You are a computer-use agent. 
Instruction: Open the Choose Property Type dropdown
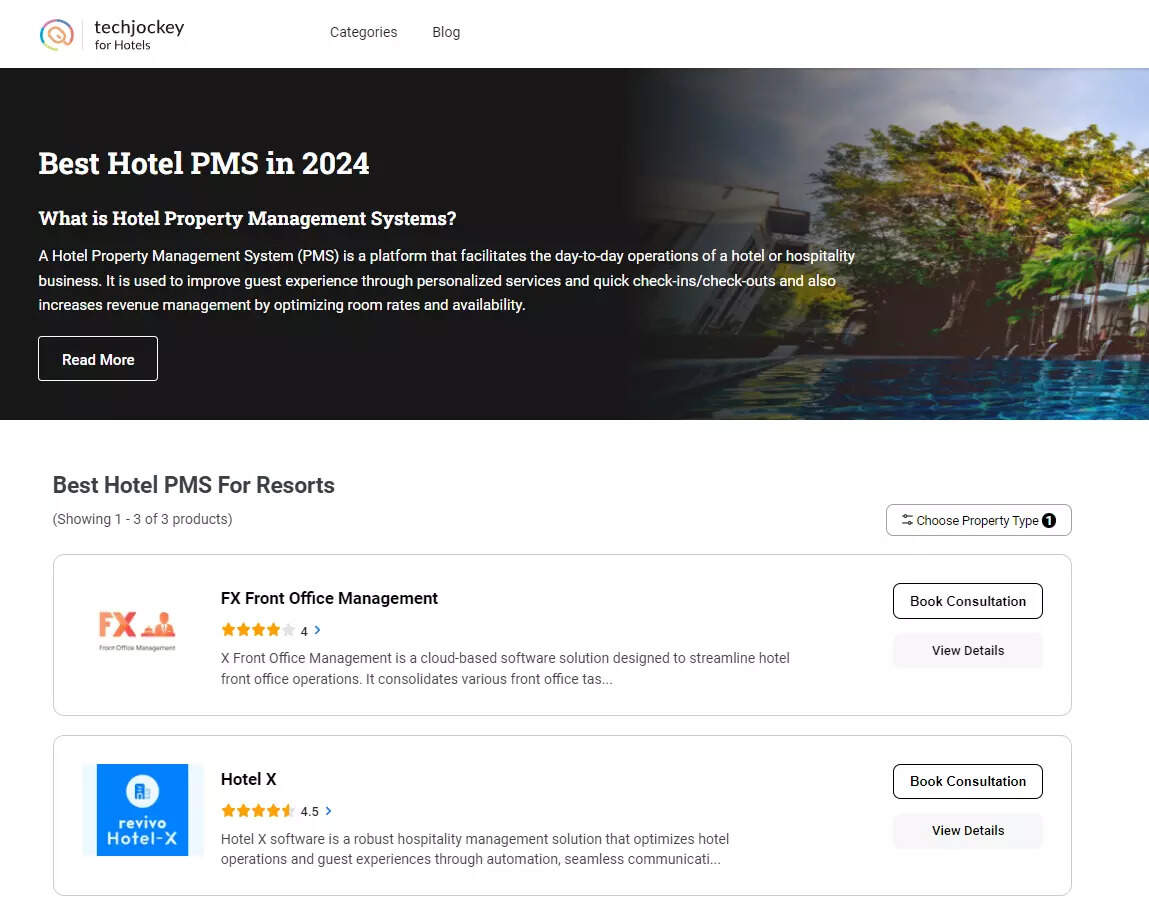(977, 520)
